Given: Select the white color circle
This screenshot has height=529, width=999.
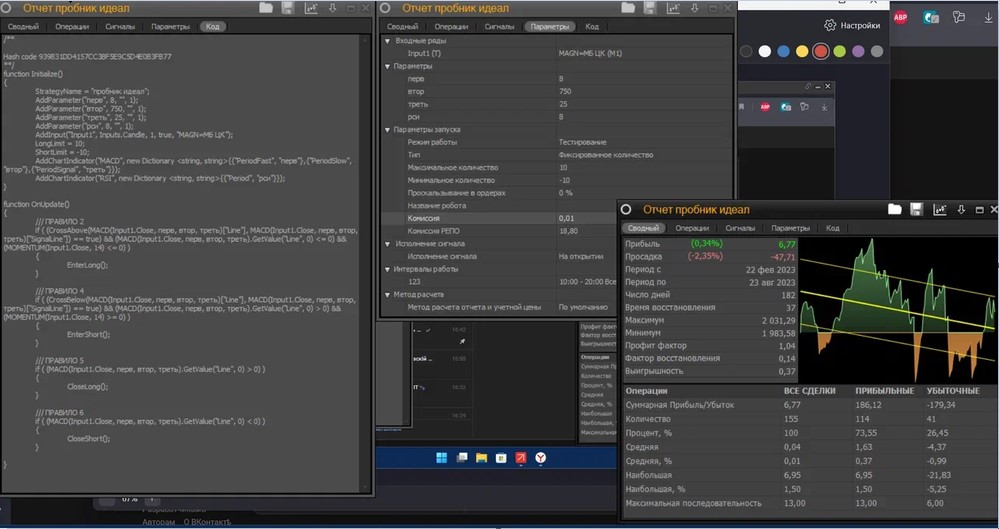Looking at the screenshot, I should (764, 51).
